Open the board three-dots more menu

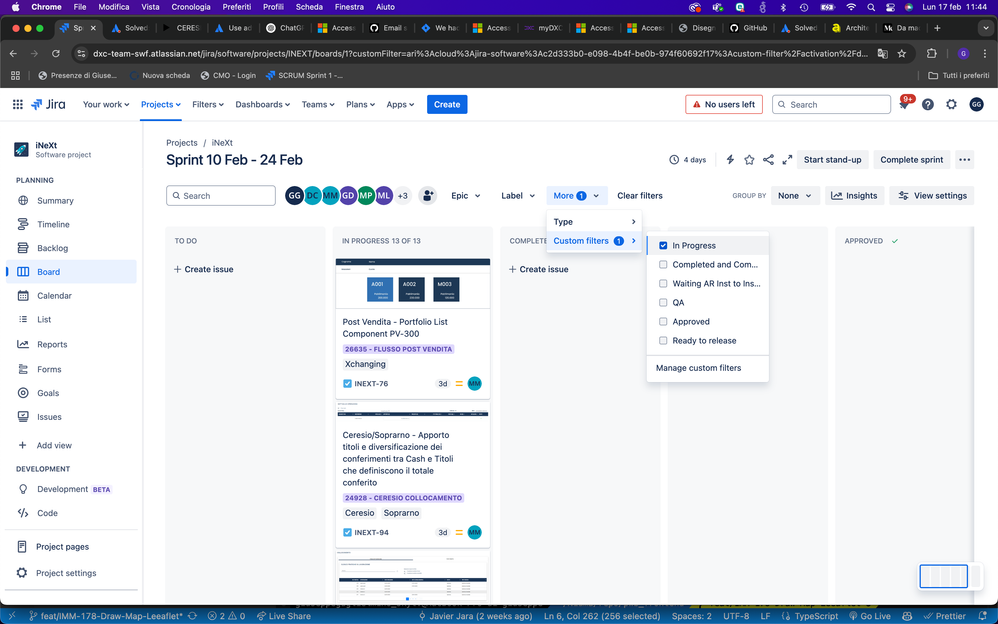(x=964, y=160)
